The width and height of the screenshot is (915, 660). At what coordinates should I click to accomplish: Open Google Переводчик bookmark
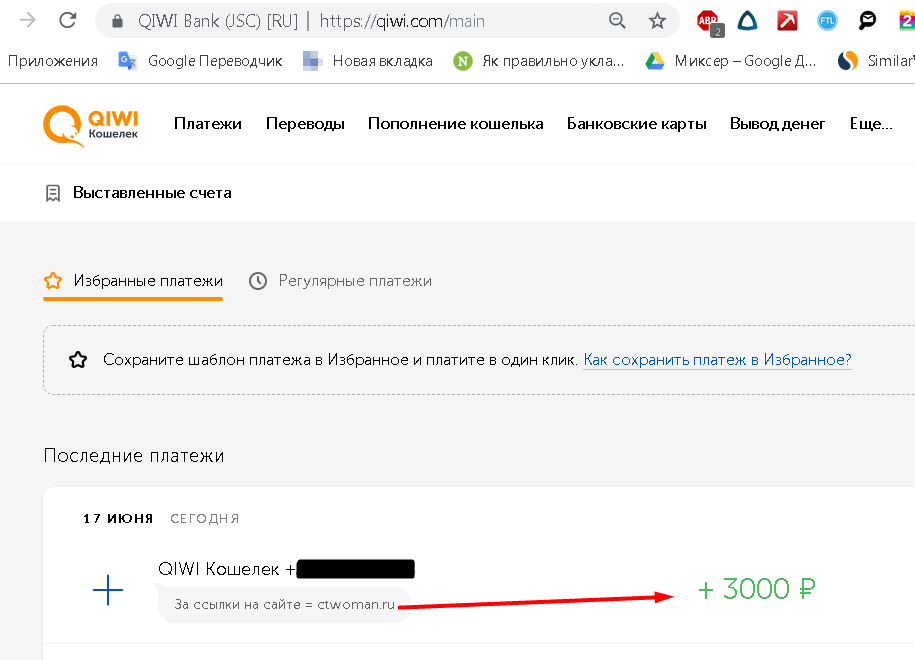click(200, 61)
